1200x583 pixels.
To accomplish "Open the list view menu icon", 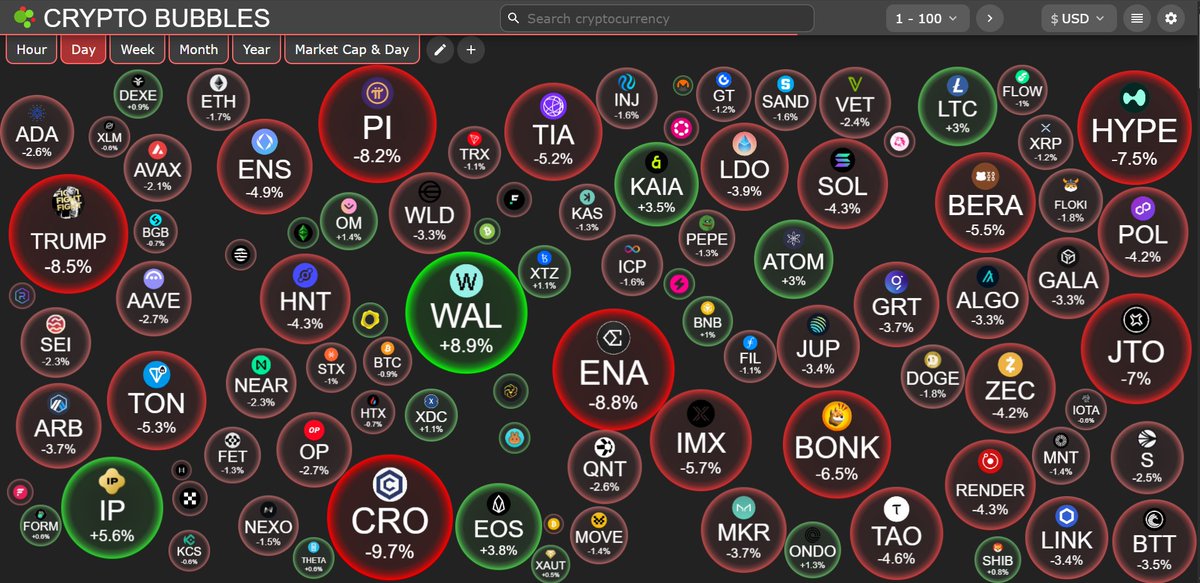I will pyautogui.click(x=1136, y=18).
